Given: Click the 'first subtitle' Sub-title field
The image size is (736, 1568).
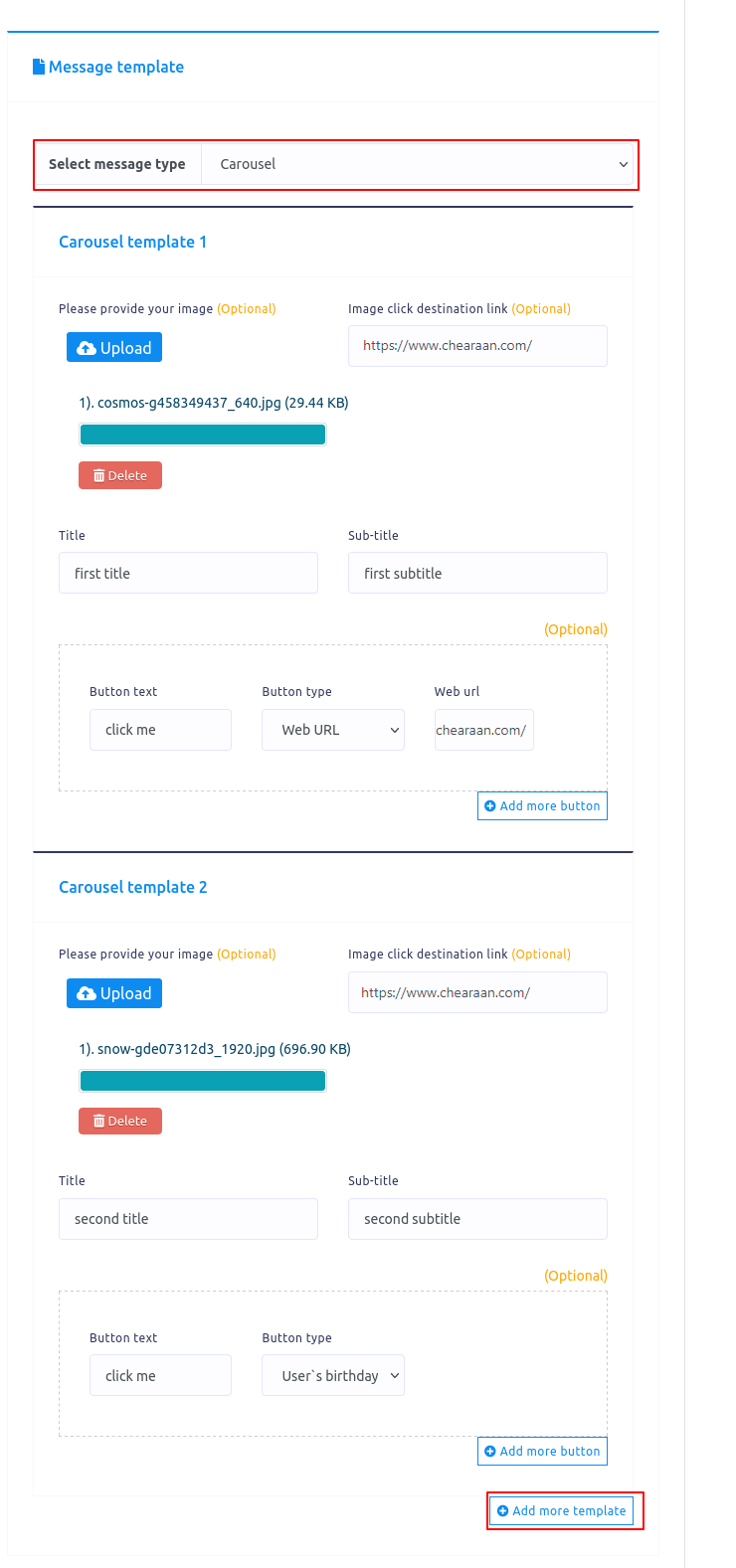Looking at the screenshot, I should [477, 574].
